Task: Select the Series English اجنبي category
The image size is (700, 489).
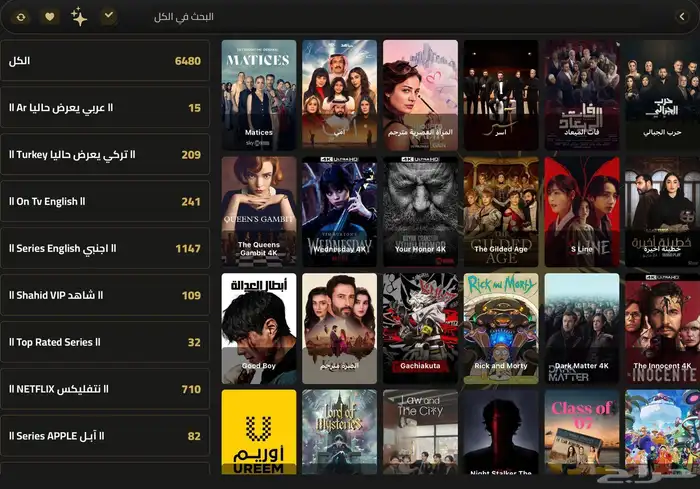Action: pos(105,248)
